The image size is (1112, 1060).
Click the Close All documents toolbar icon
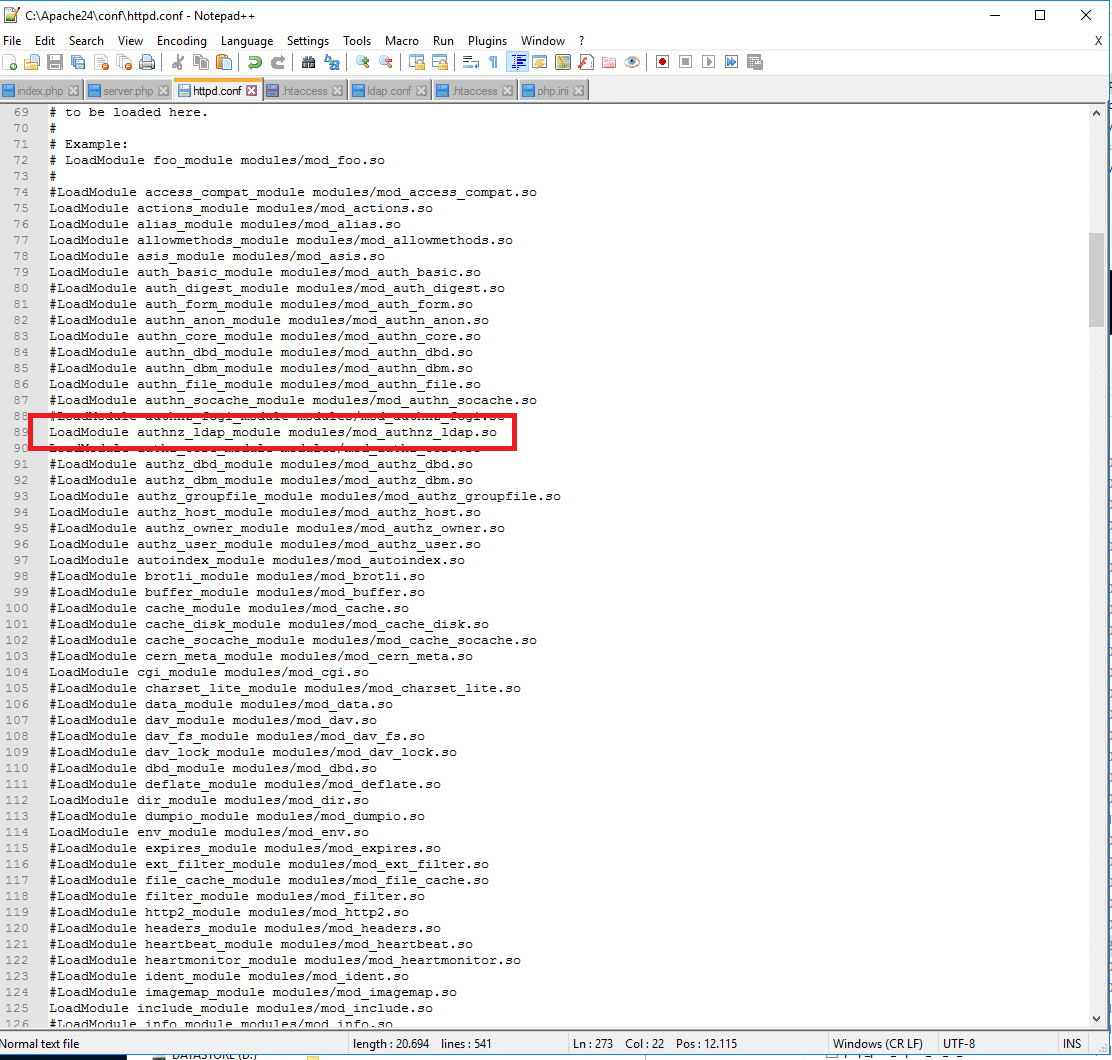click(124, 62)
